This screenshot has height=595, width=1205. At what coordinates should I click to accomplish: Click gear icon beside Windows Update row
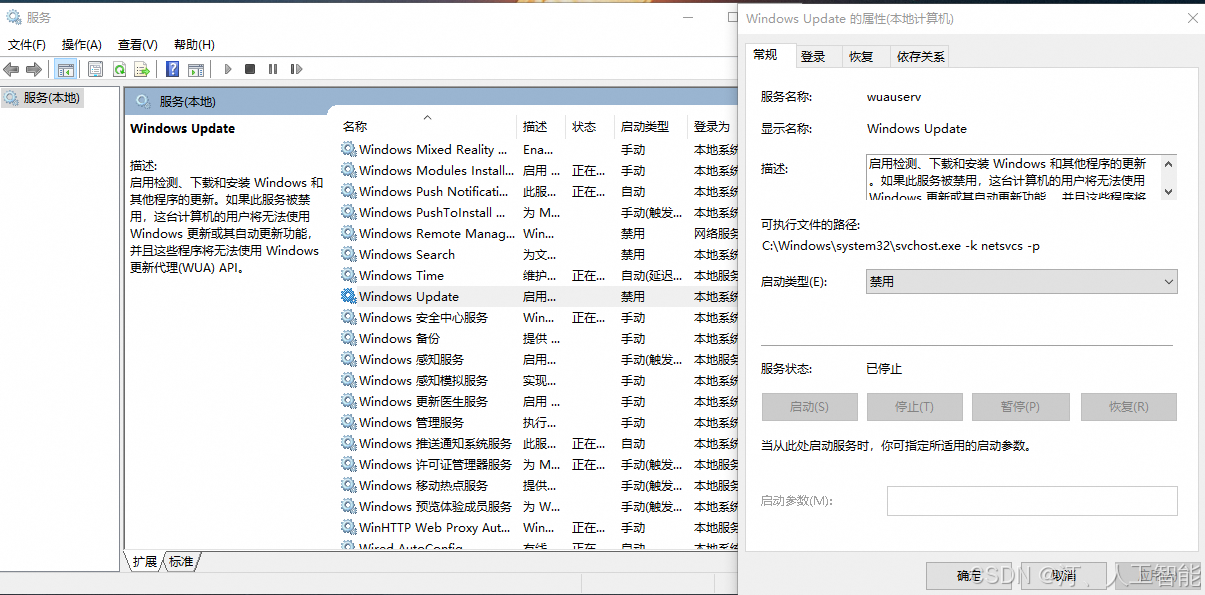coord(348,296)
